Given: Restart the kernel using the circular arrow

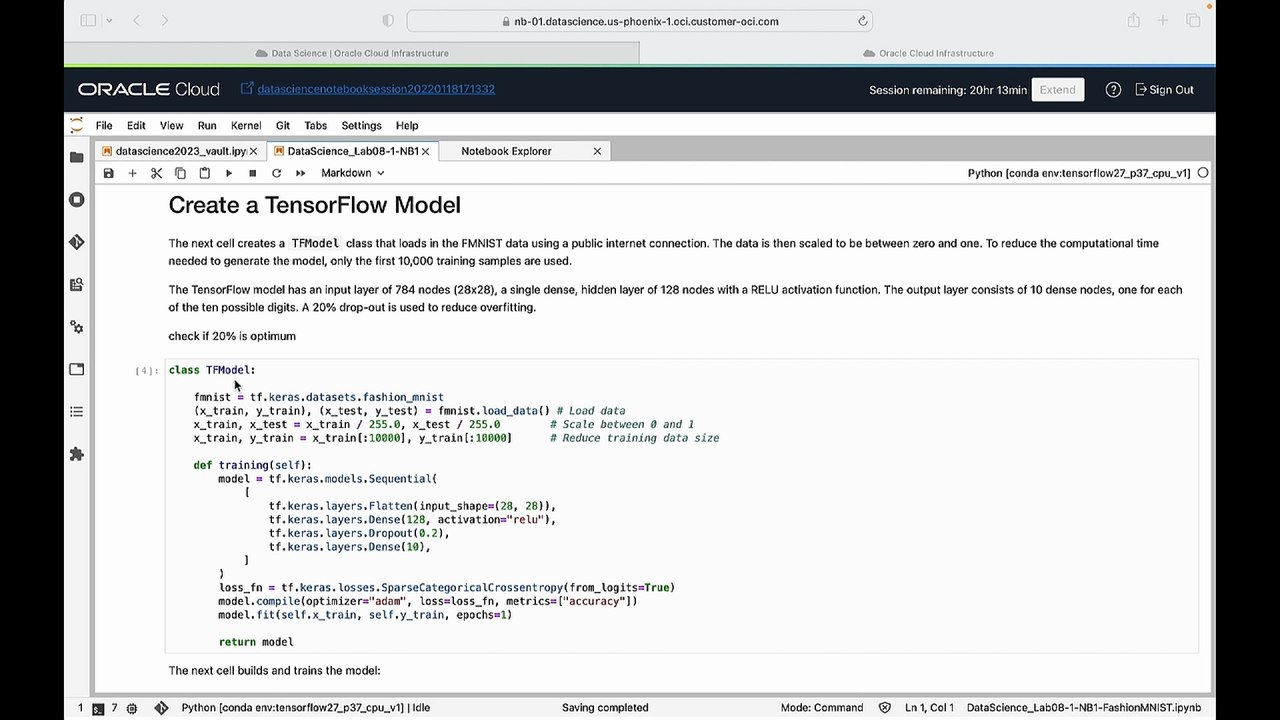Looking at the screenshot, I should [276, 173].
